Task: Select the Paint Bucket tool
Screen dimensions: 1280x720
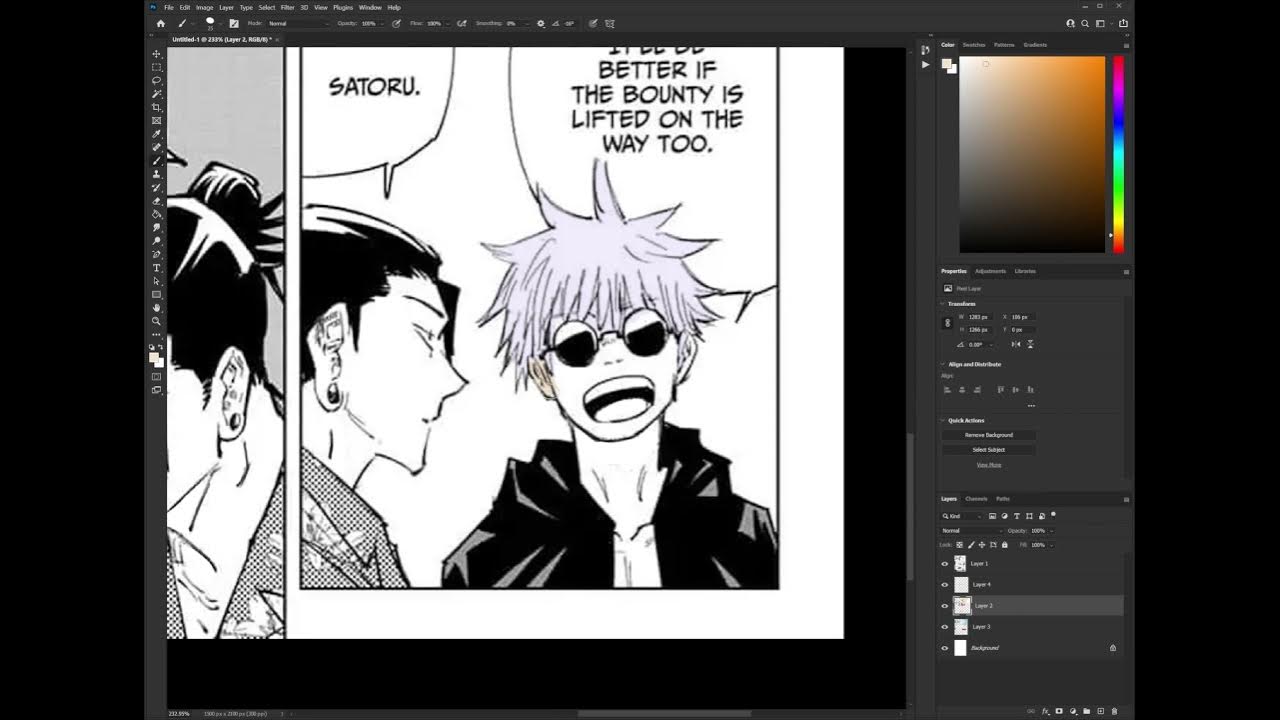Action: tap(156, 214)
